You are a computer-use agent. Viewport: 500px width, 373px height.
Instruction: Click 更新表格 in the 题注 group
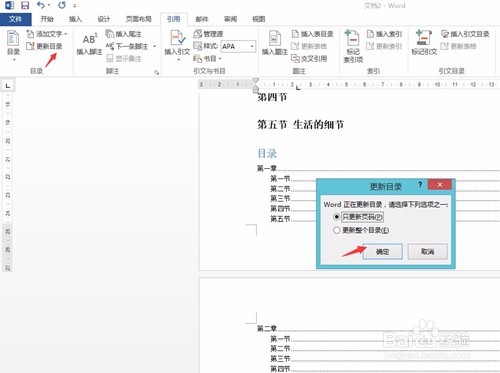click(x=309, y=46)
